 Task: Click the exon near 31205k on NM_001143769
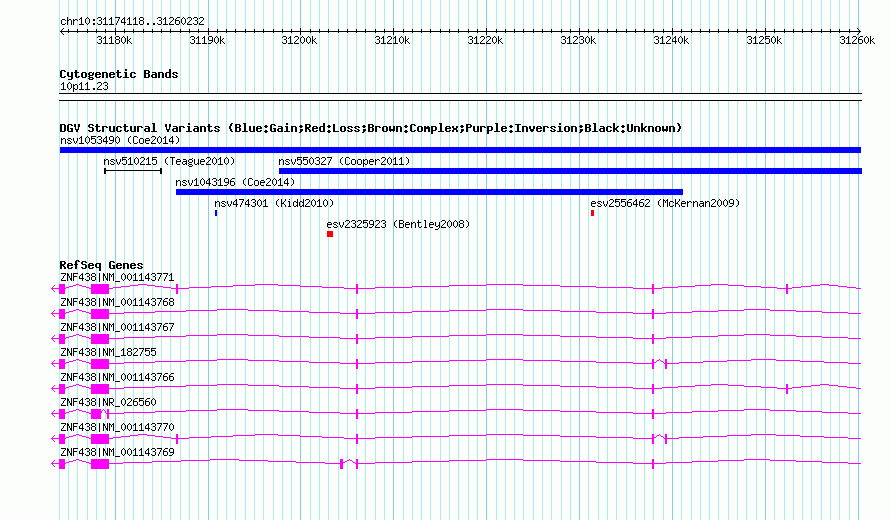(x=341, y=464)
